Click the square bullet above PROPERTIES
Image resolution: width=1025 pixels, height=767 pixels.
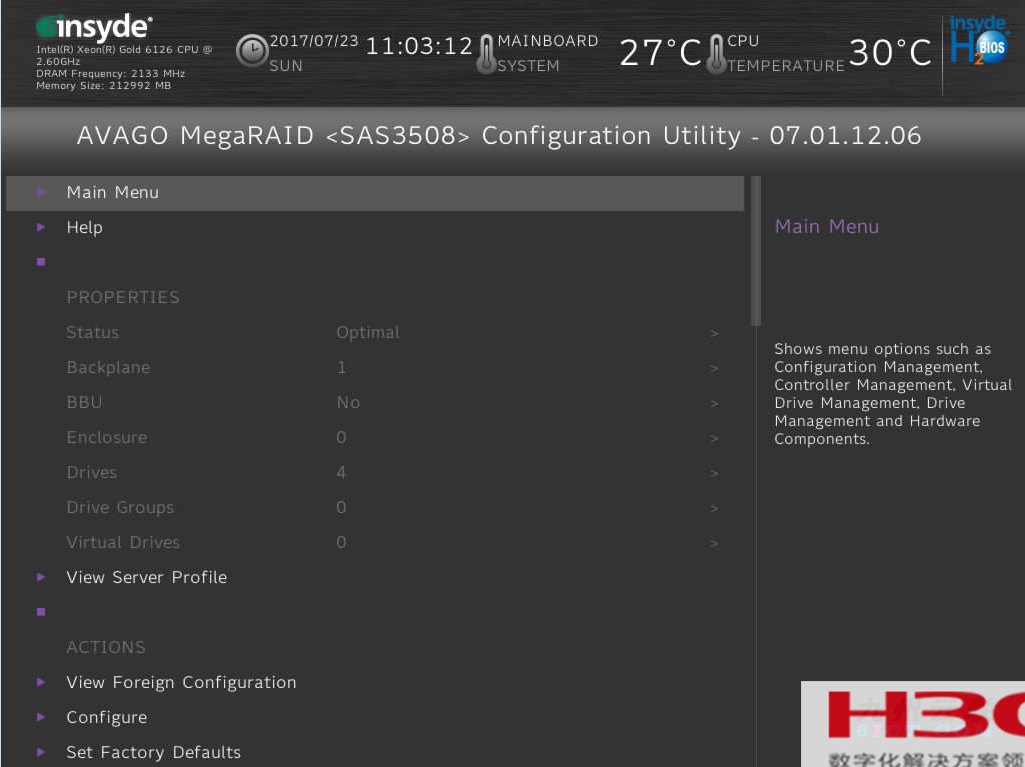(x=41, y=262)
